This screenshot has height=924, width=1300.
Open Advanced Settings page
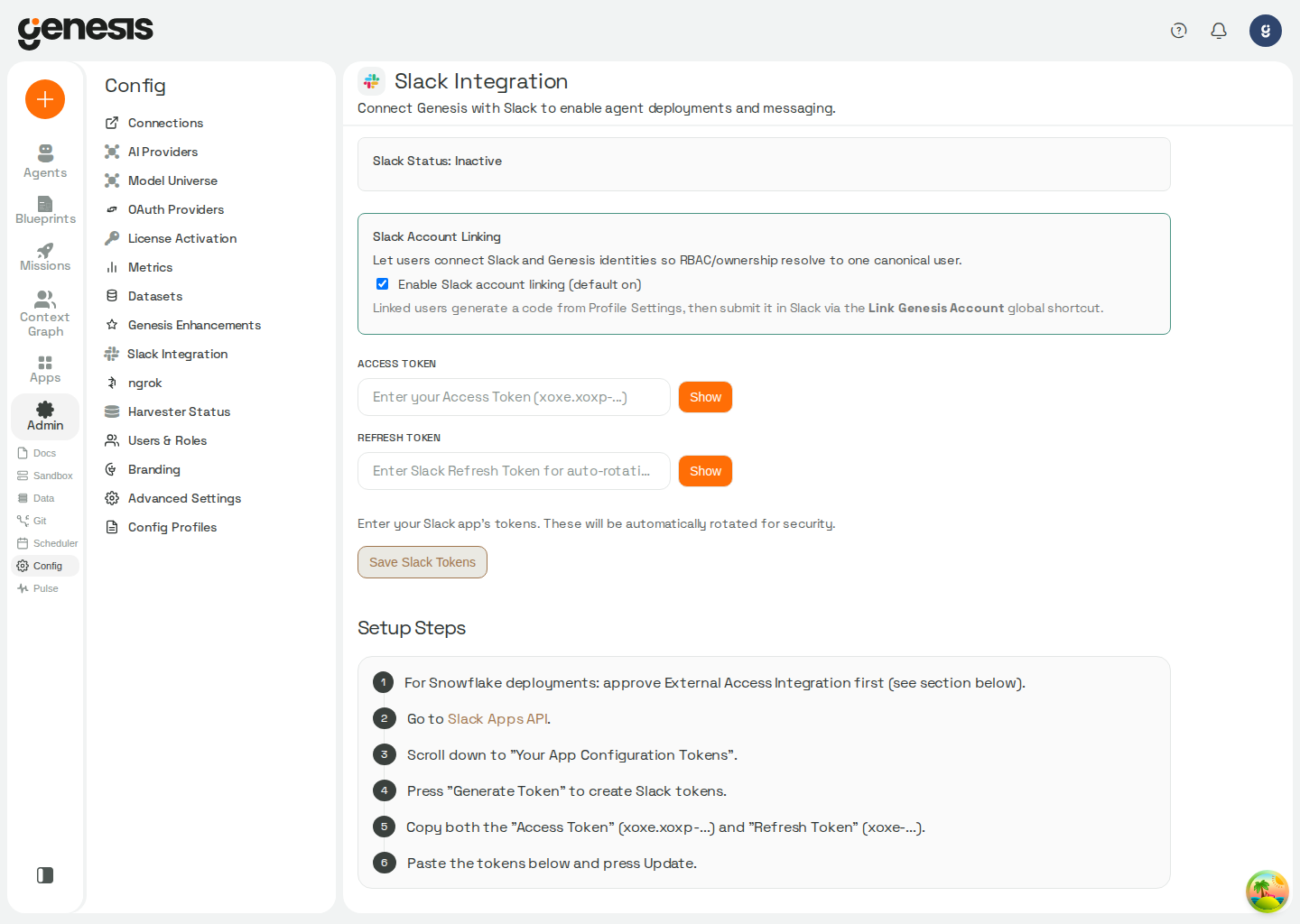(x=173, y=498)
